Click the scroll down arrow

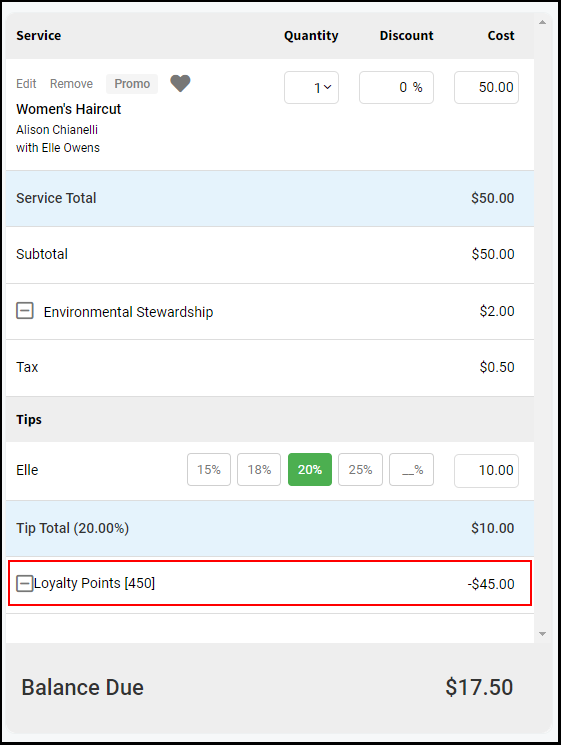pyautogui.click(x=542, y=634)
